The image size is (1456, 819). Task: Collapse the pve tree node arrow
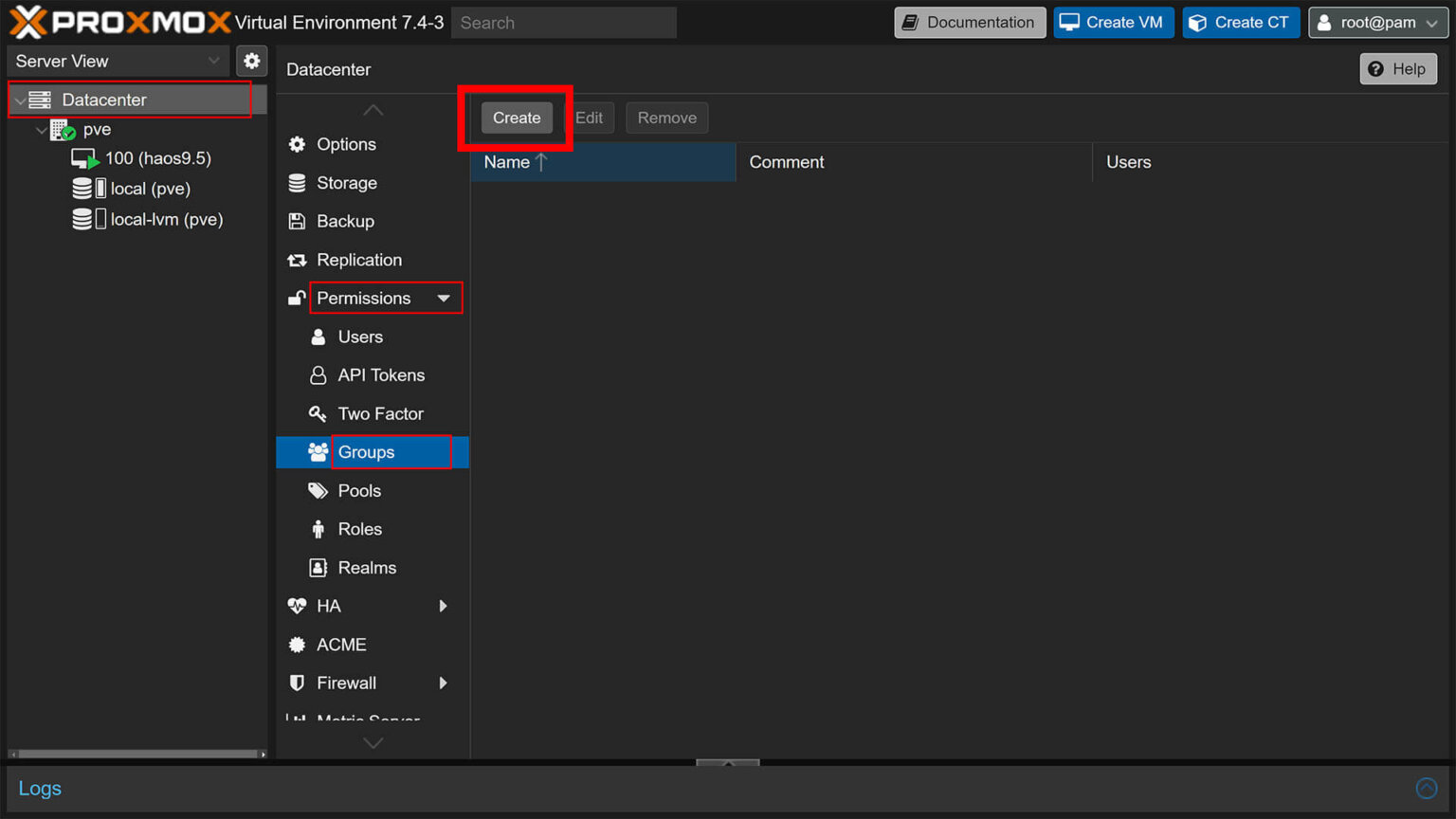[x=41, y=130]
